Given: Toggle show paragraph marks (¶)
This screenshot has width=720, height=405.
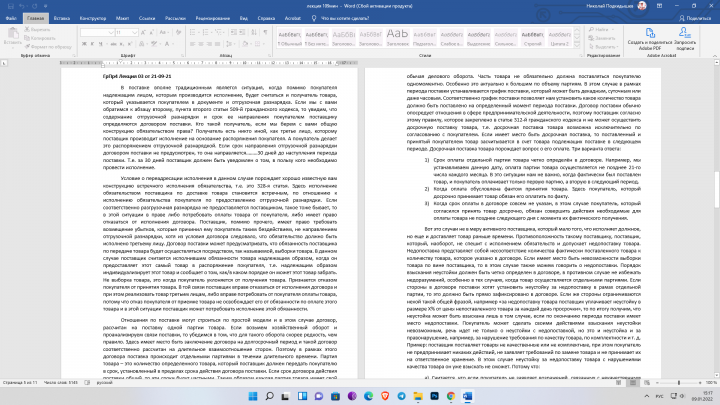Looking at the screenshot, I should coord(265,32).
